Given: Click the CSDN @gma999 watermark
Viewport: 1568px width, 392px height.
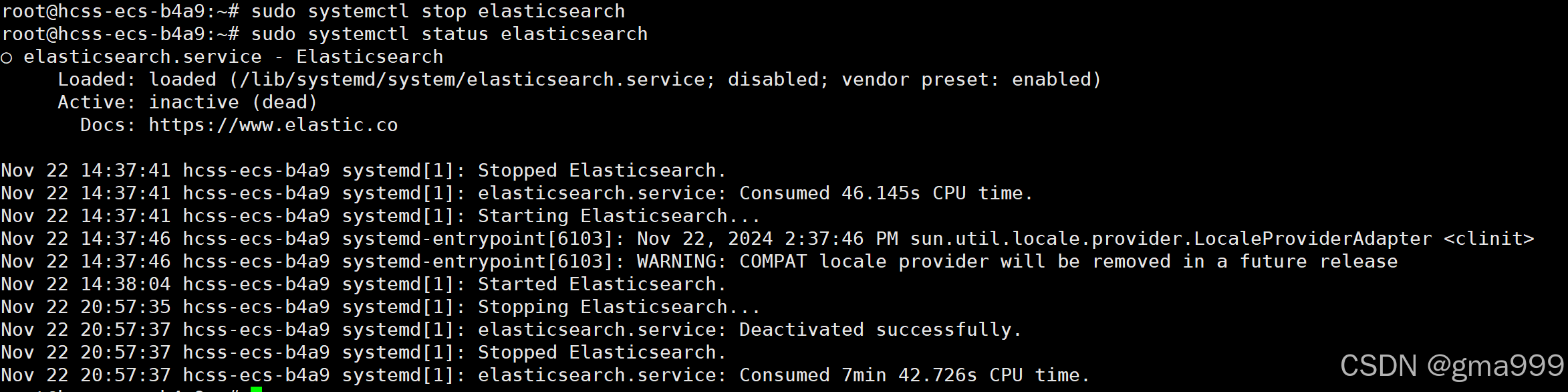Looking at the screenshot, I should (x=1452, y=366).
